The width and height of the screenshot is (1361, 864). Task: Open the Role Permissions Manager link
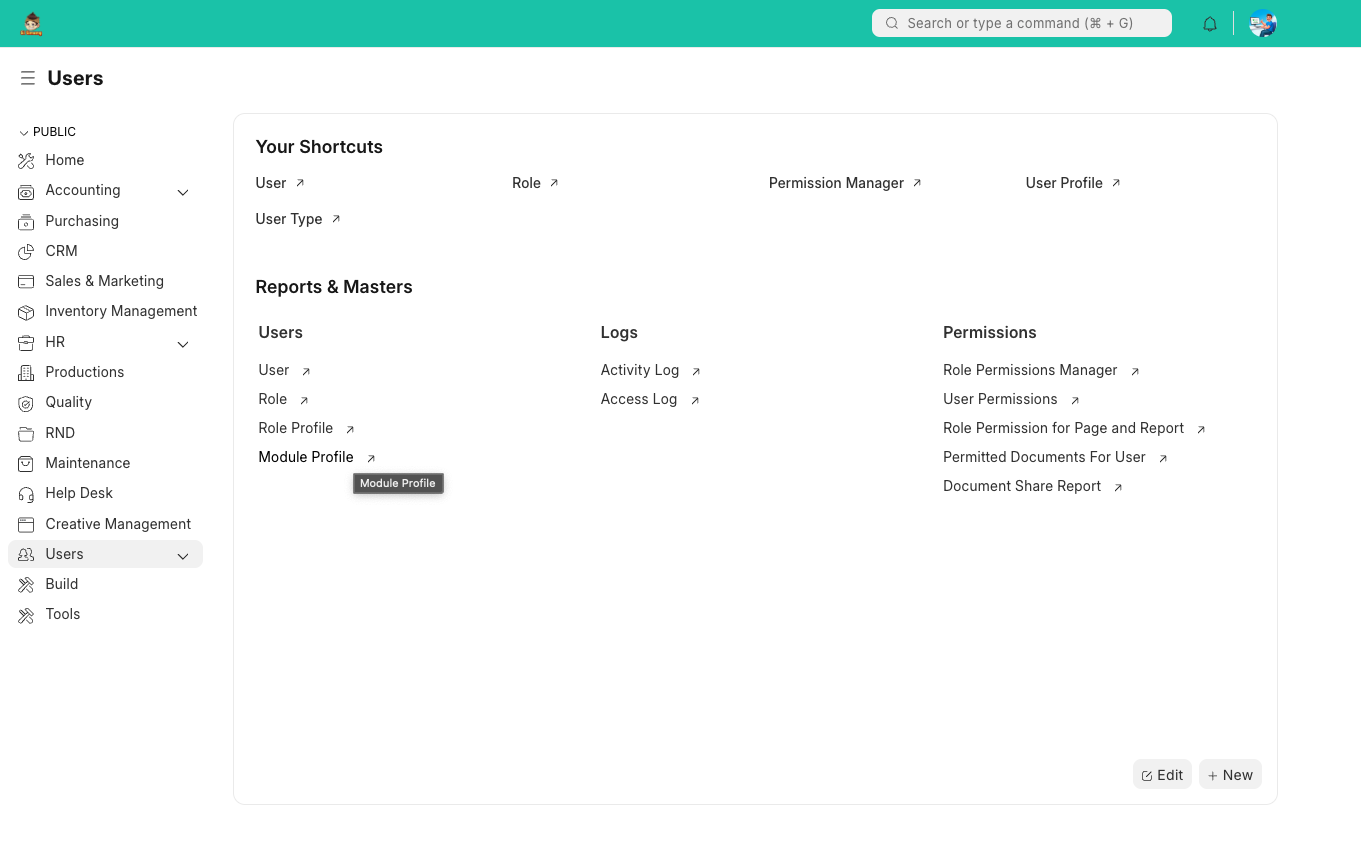click(1030, 370)
